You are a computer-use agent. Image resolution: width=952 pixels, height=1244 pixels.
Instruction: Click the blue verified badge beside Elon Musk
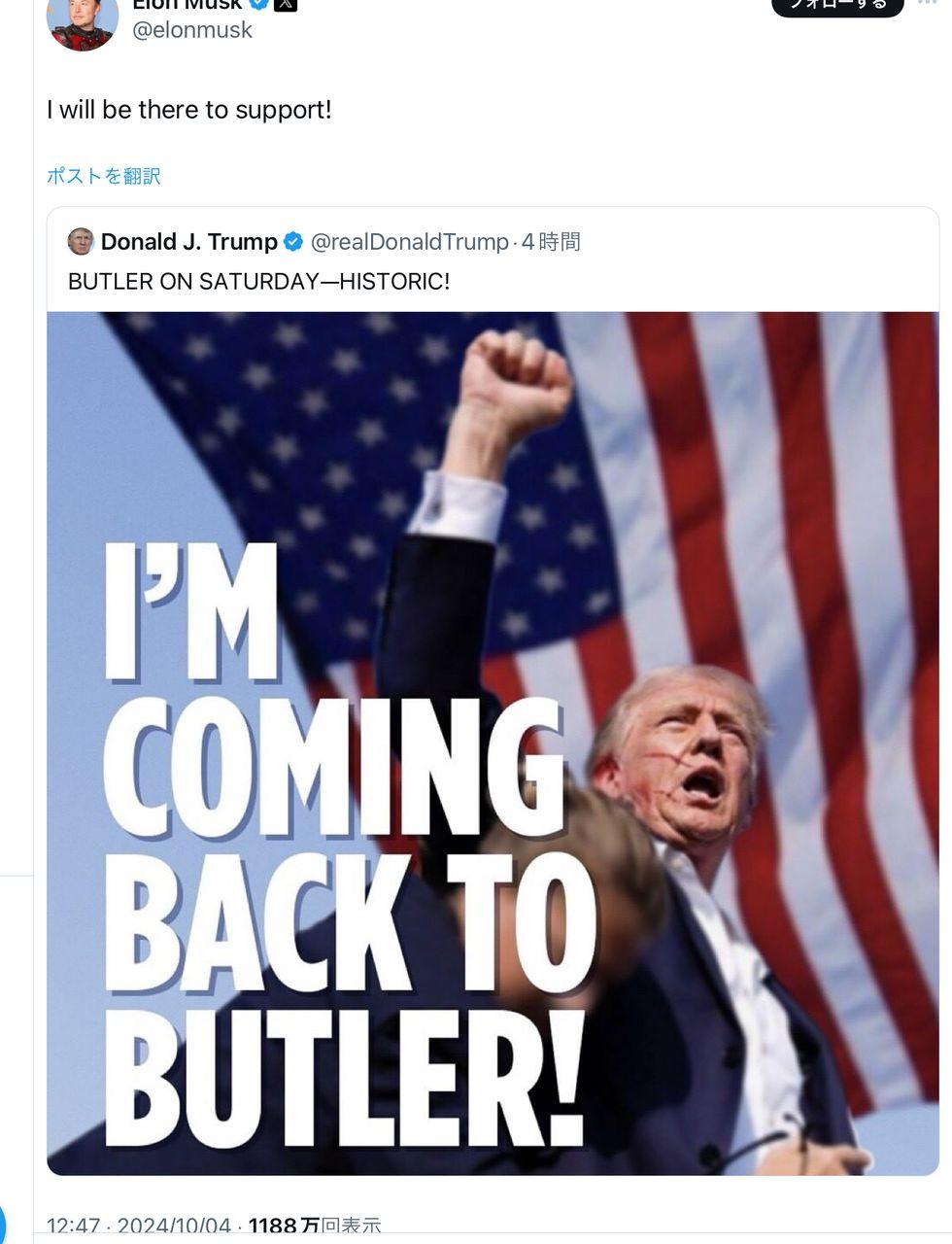pos(259,4)
